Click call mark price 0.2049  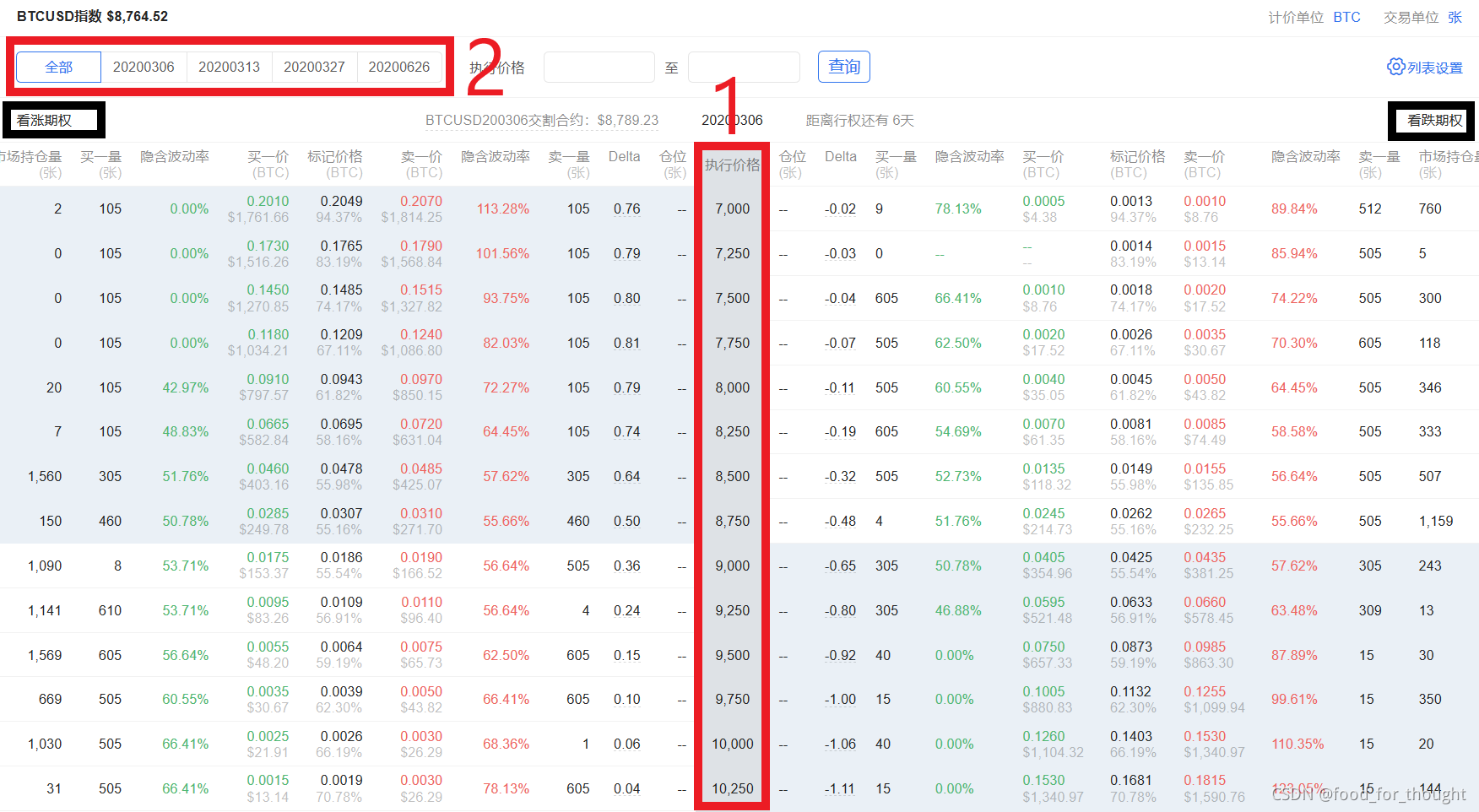coord(342,201)
